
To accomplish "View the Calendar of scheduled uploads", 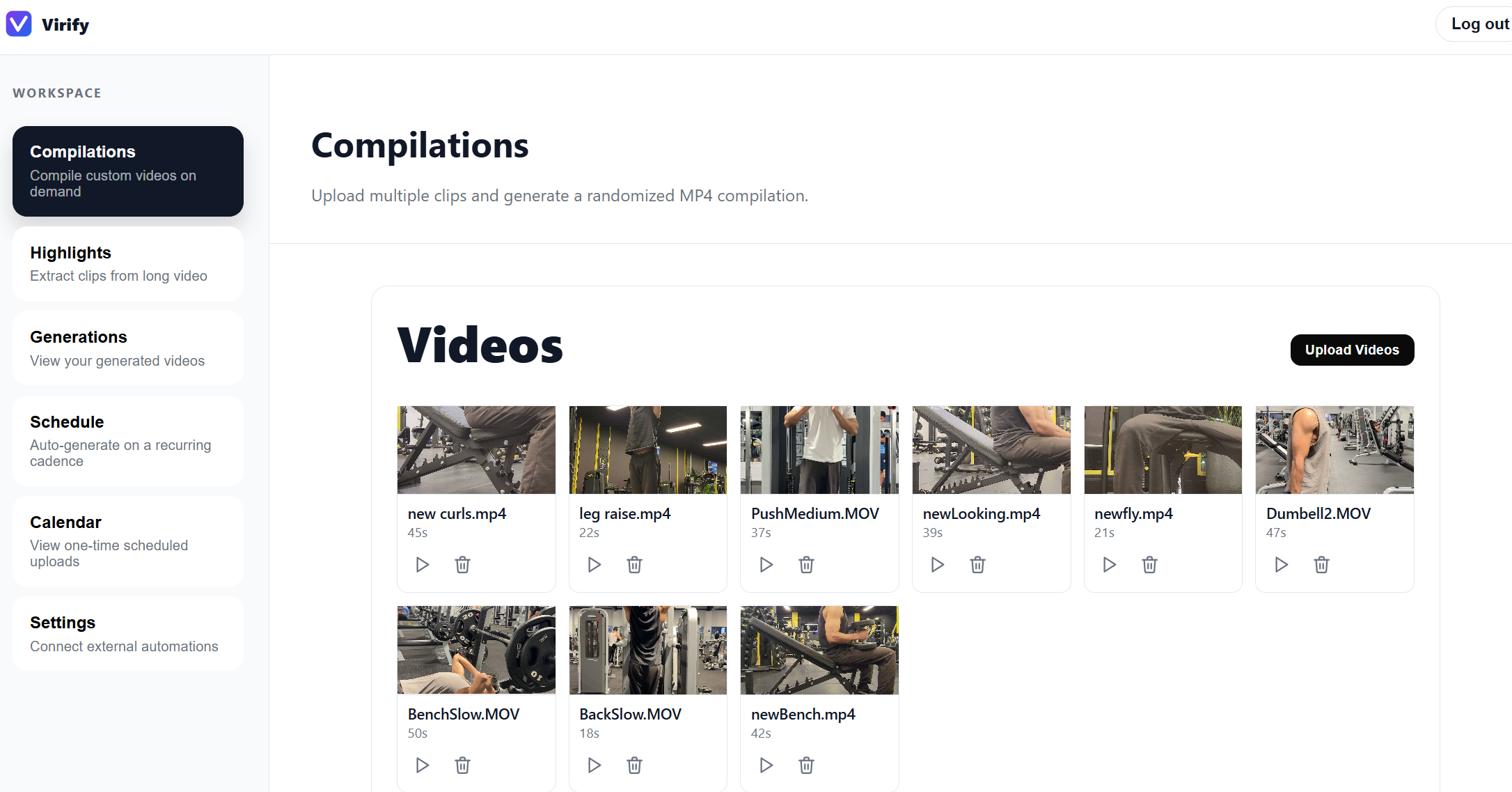I will pyautogui.click(x=127, y=541).
